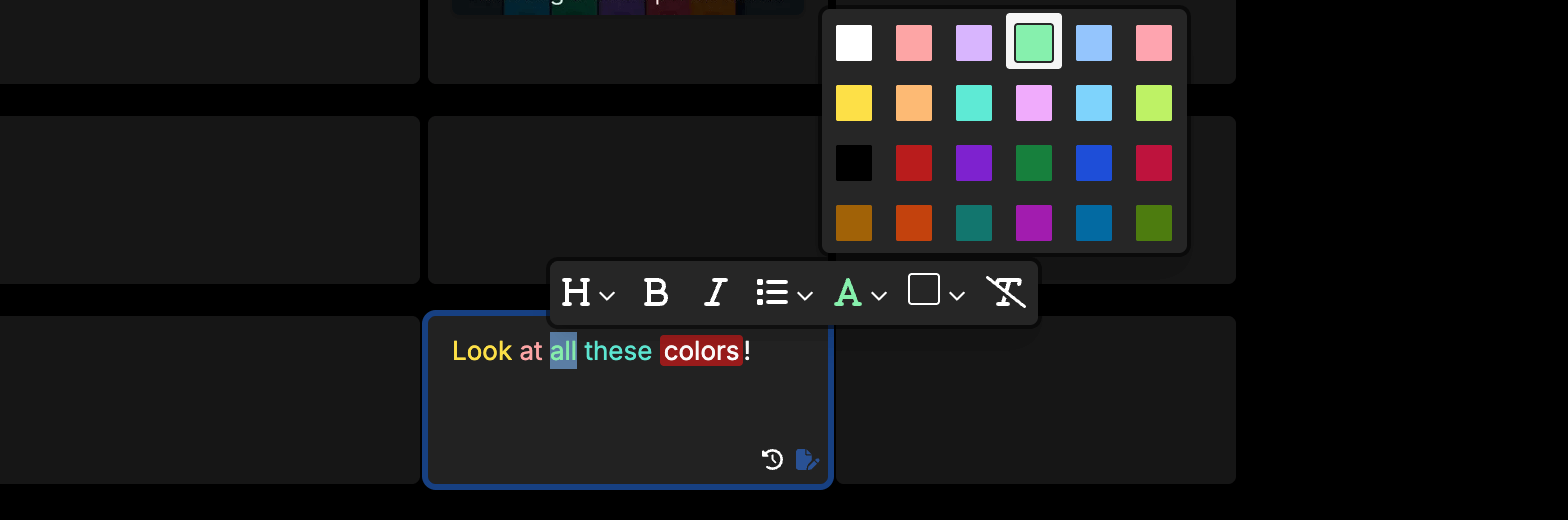The height and width of the screenshot is (520, 1568).
Task: Click the text color letter A icon
Action: [848, 293]
